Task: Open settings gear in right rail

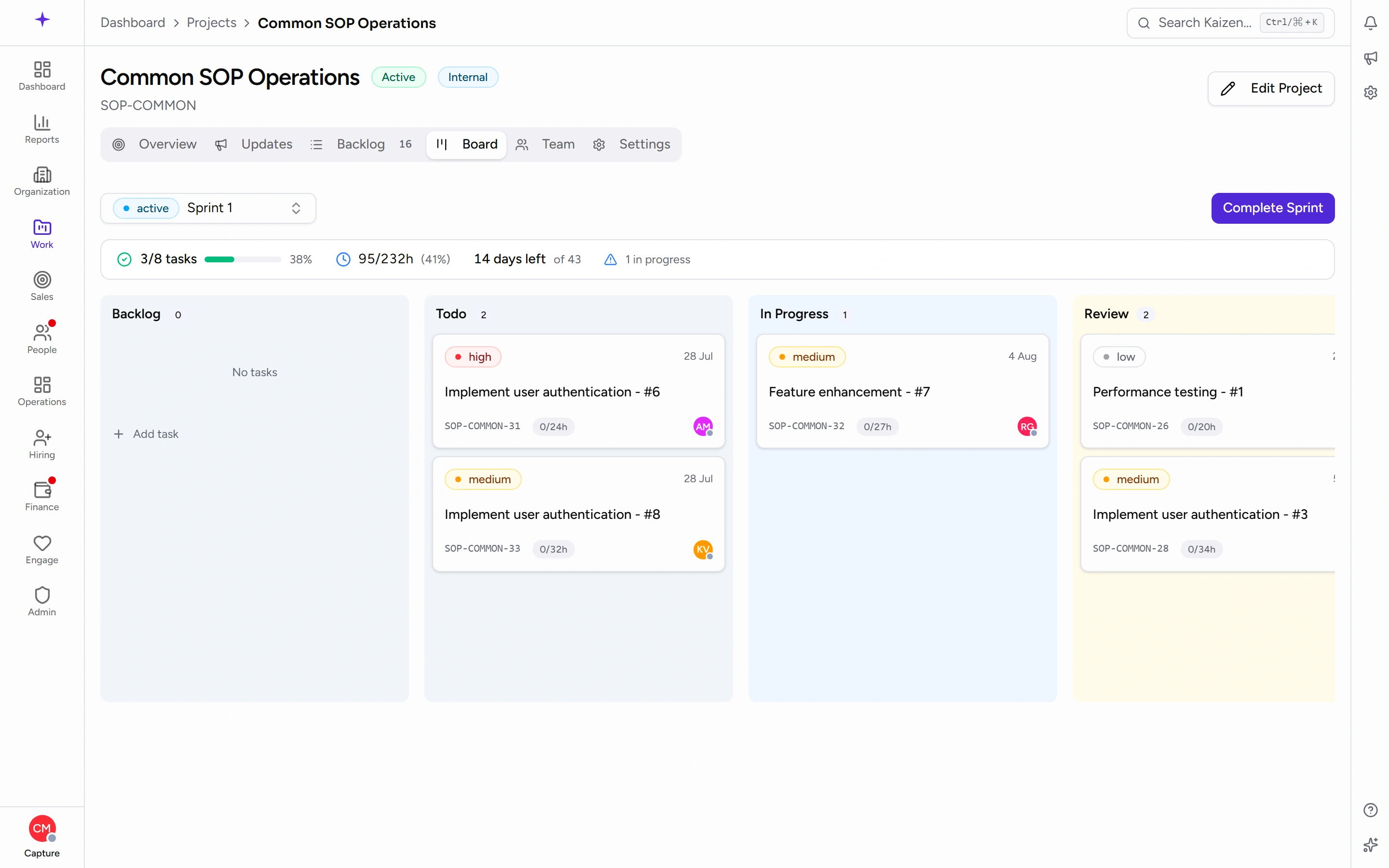Action: [1370, 93]
